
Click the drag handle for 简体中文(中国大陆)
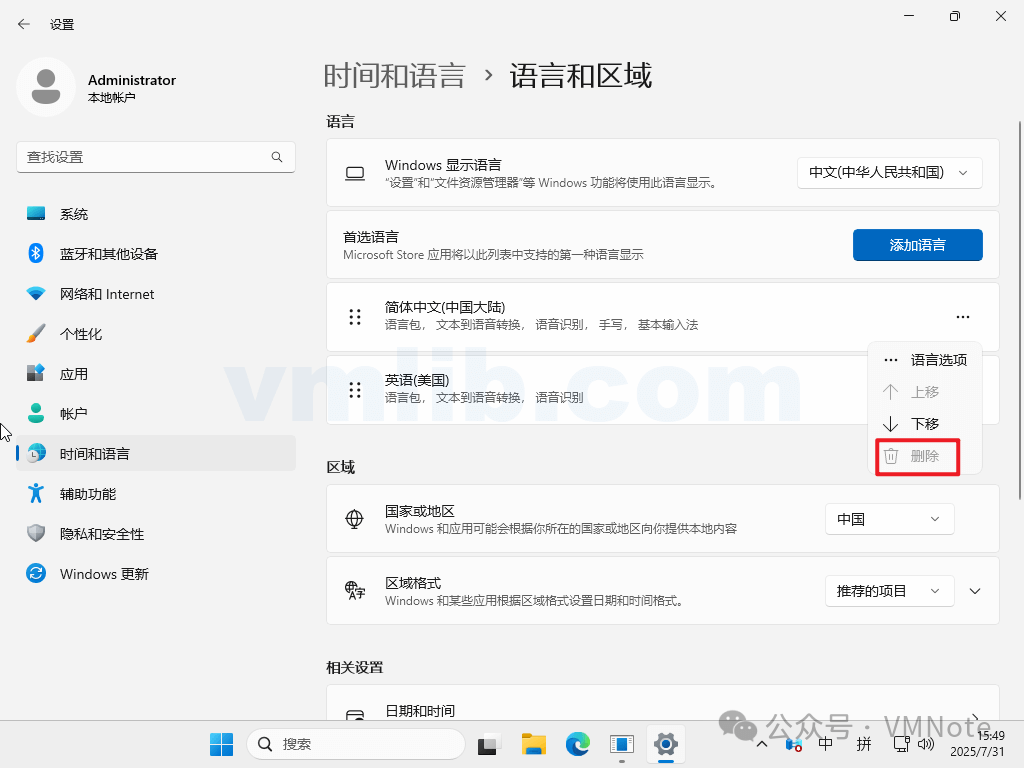click(354, 317)
